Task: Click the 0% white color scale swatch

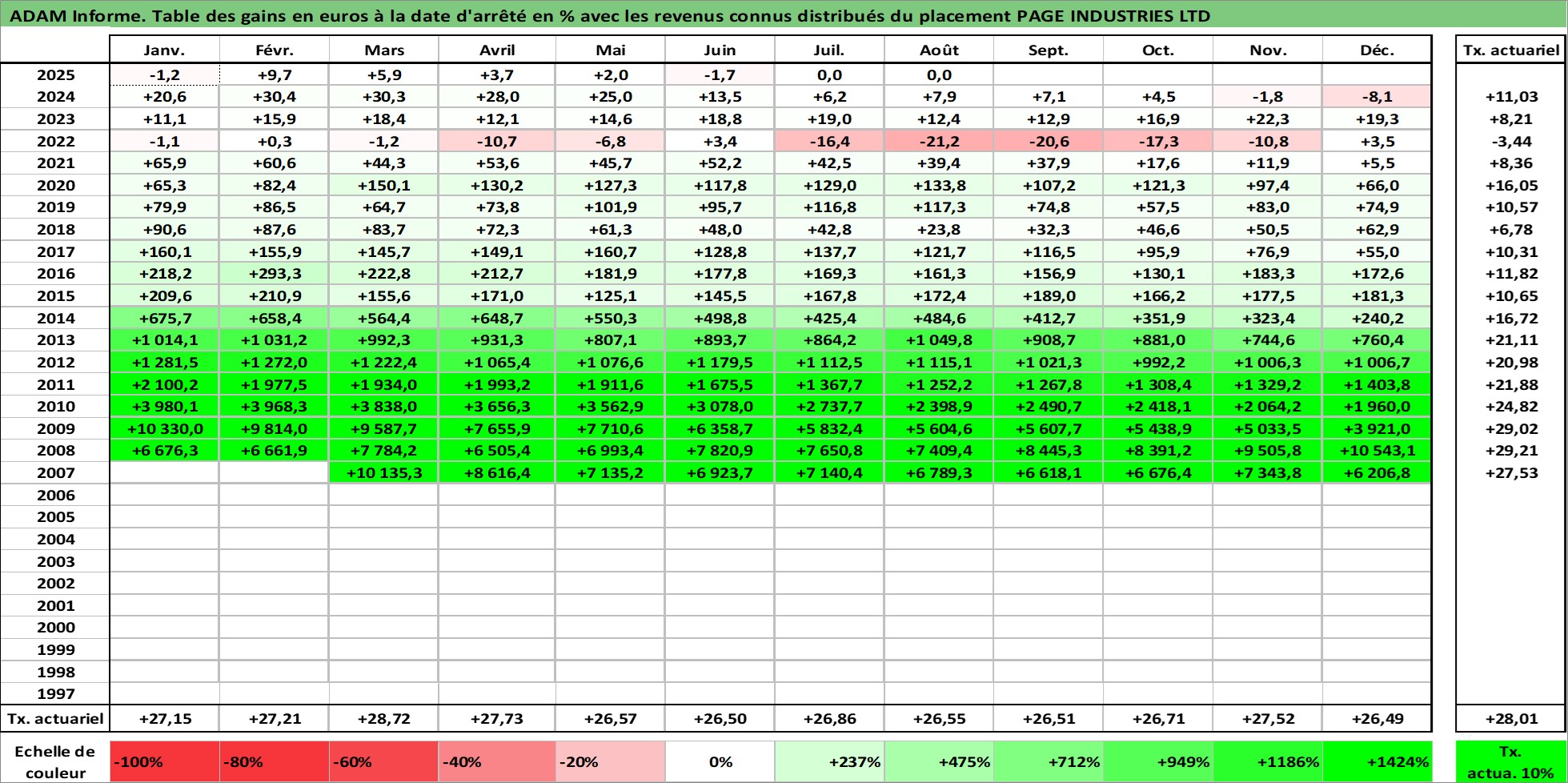Action: 720,761
